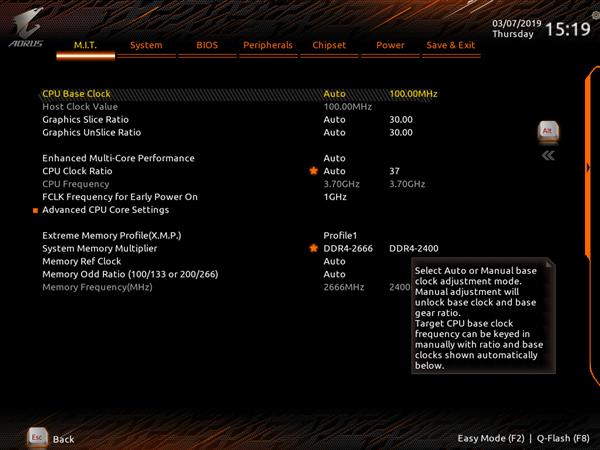Image resolution: width=600 pixels, height=450 pixels.
Task: Switch to Easy Mode (F2)
Action: 491,438
